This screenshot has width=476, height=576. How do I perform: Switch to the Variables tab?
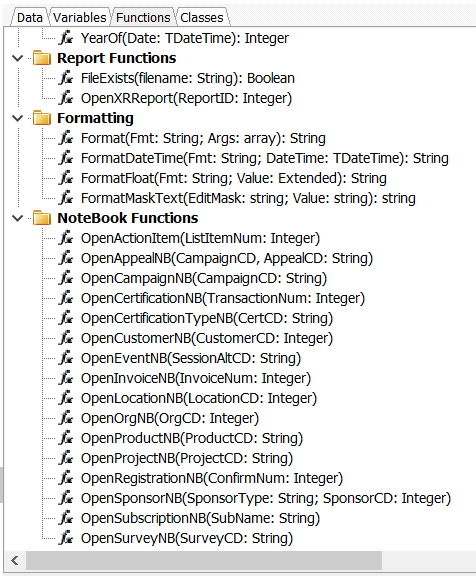[x=80, y=17]
